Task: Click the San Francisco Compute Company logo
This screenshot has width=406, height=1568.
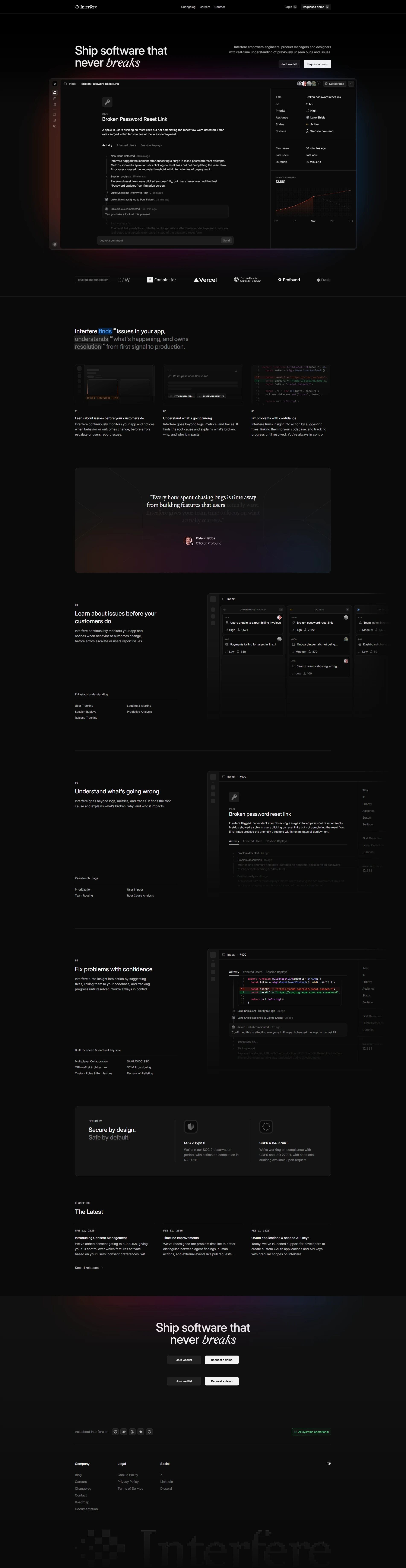Action: coord(247,280)
